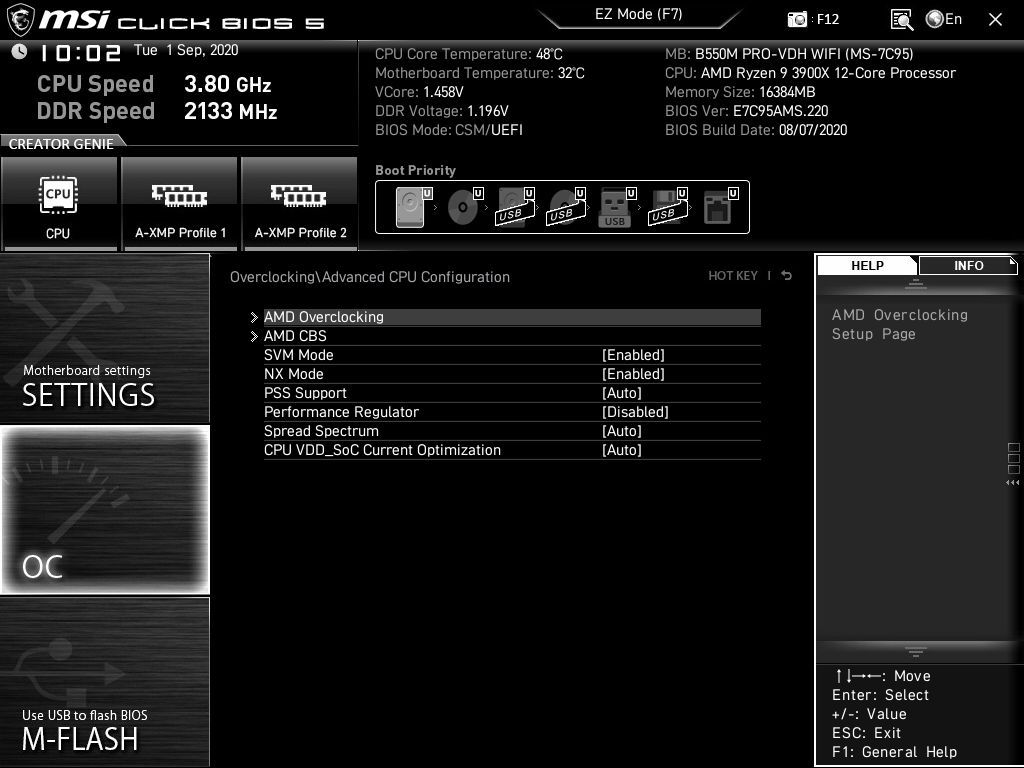
Task: Change PSS Support Auto value
Action: tap(622, 392)
